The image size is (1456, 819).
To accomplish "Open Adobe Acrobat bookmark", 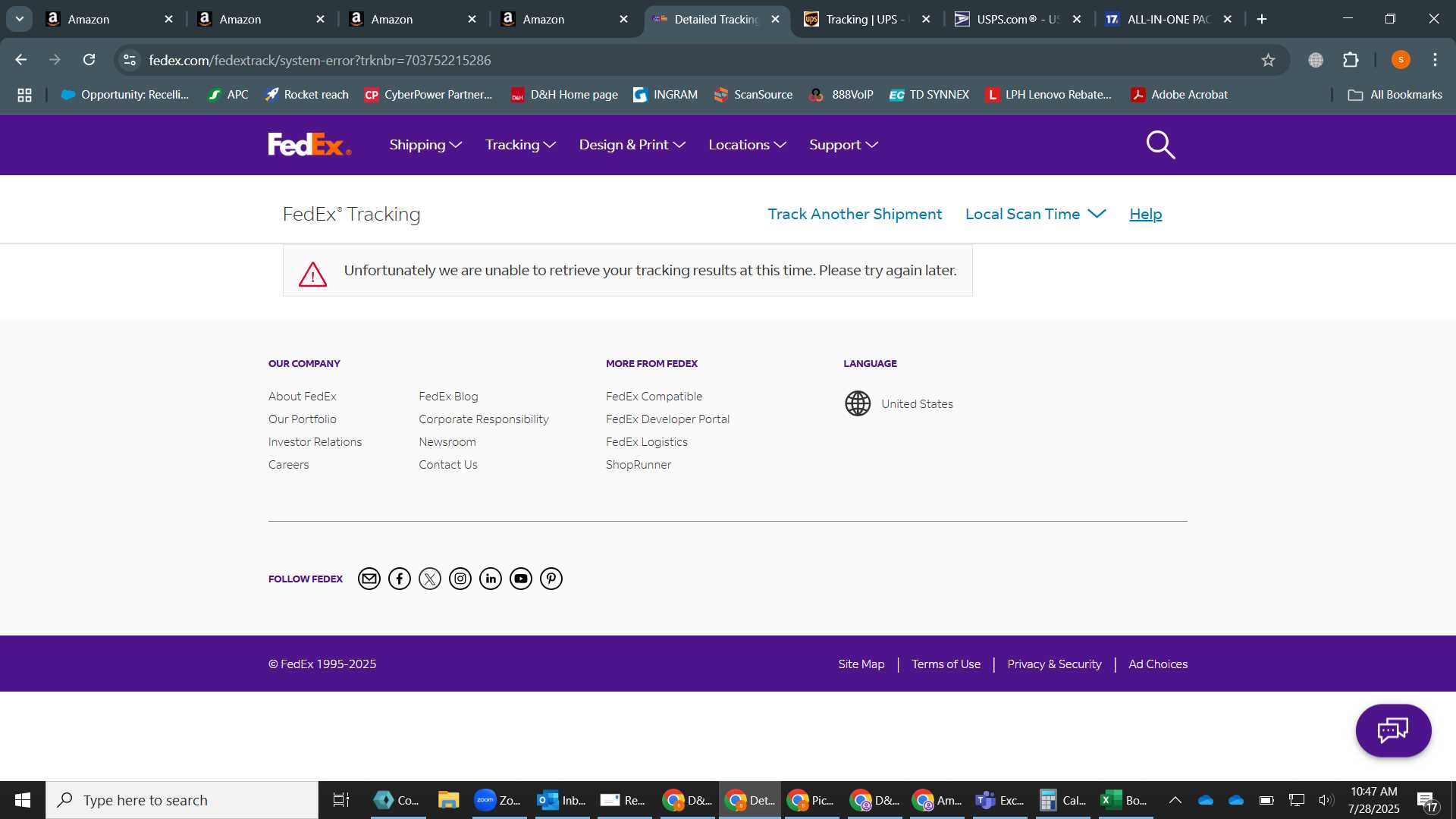I will 1179,95.
